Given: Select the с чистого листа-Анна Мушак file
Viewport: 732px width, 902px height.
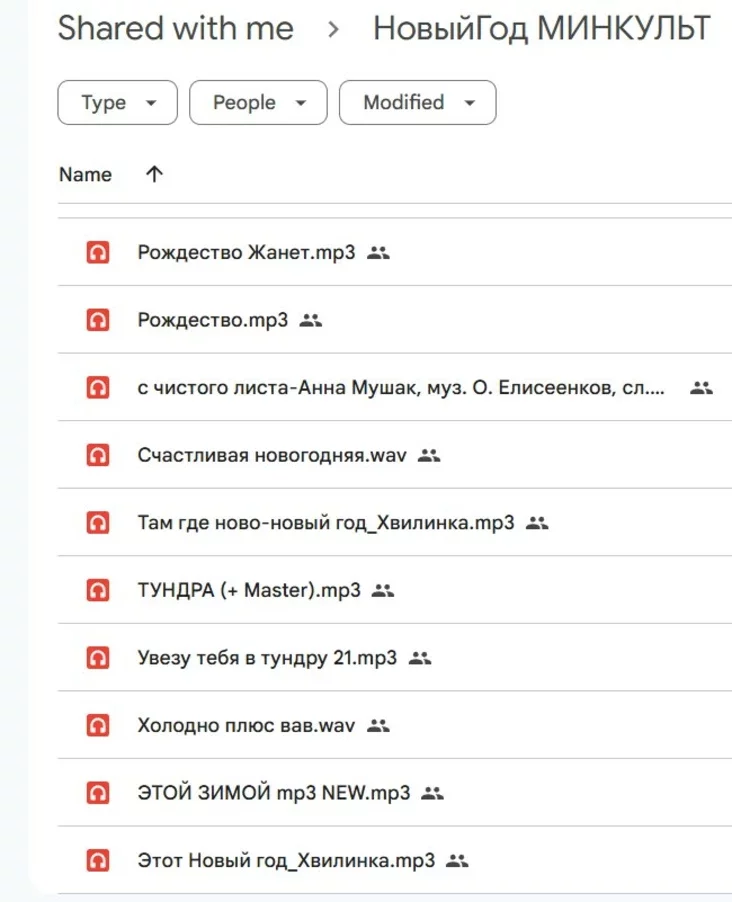Looking at the screenshot, I should tap(400, 388).
